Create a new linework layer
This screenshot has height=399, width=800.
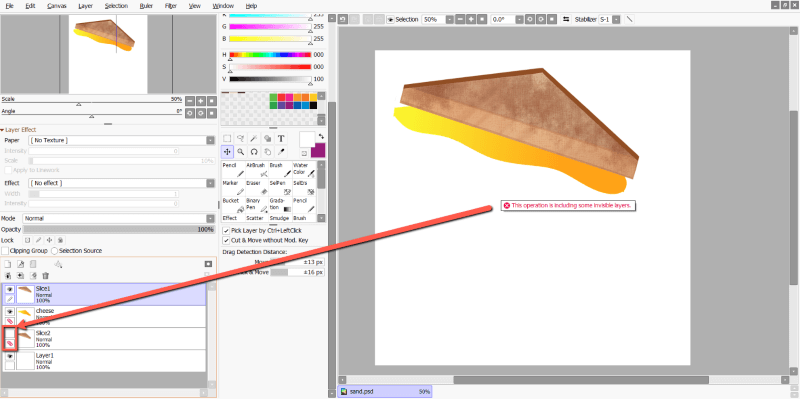pos(20,264)
